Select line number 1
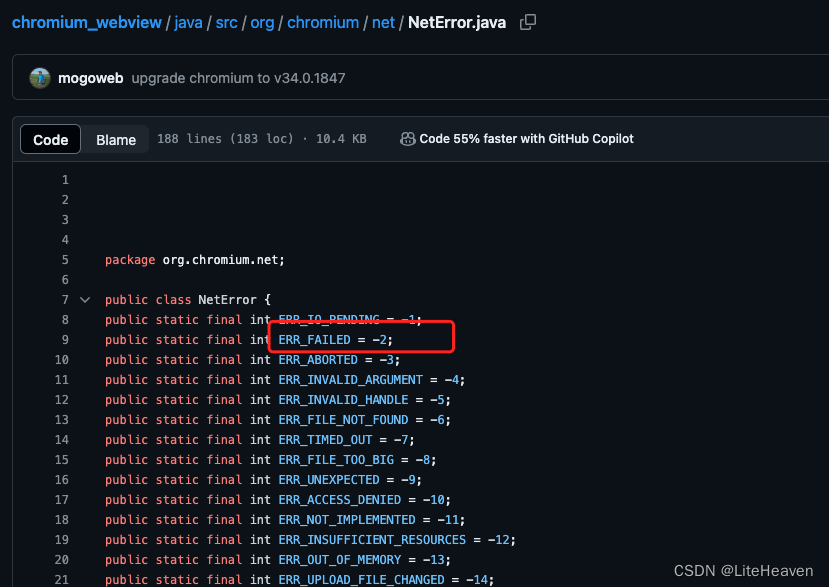Screen dimensions: 829x587 click(x=64, y=179)
